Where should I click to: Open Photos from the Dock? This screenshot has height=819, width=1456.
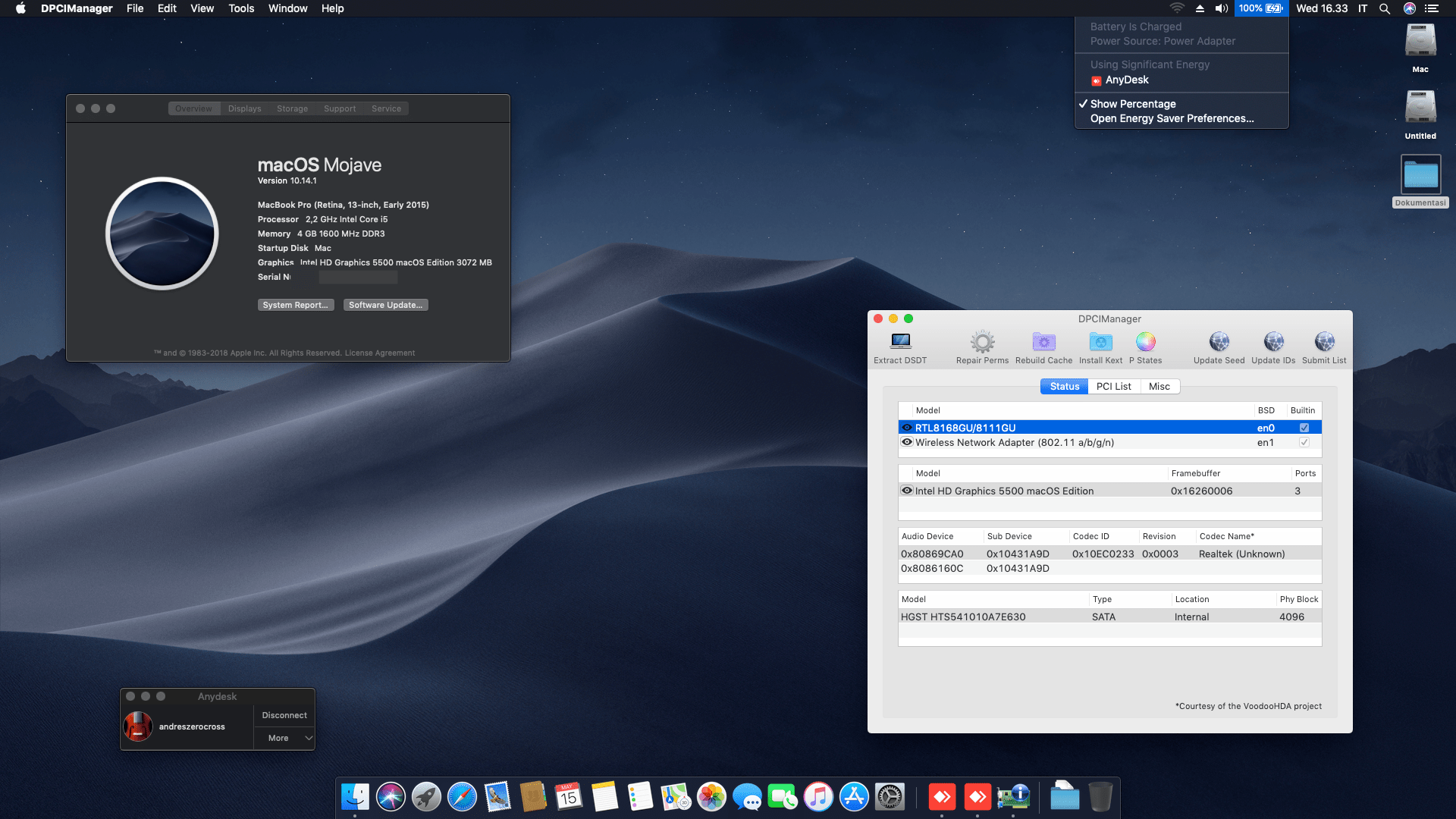click(711, 797)
